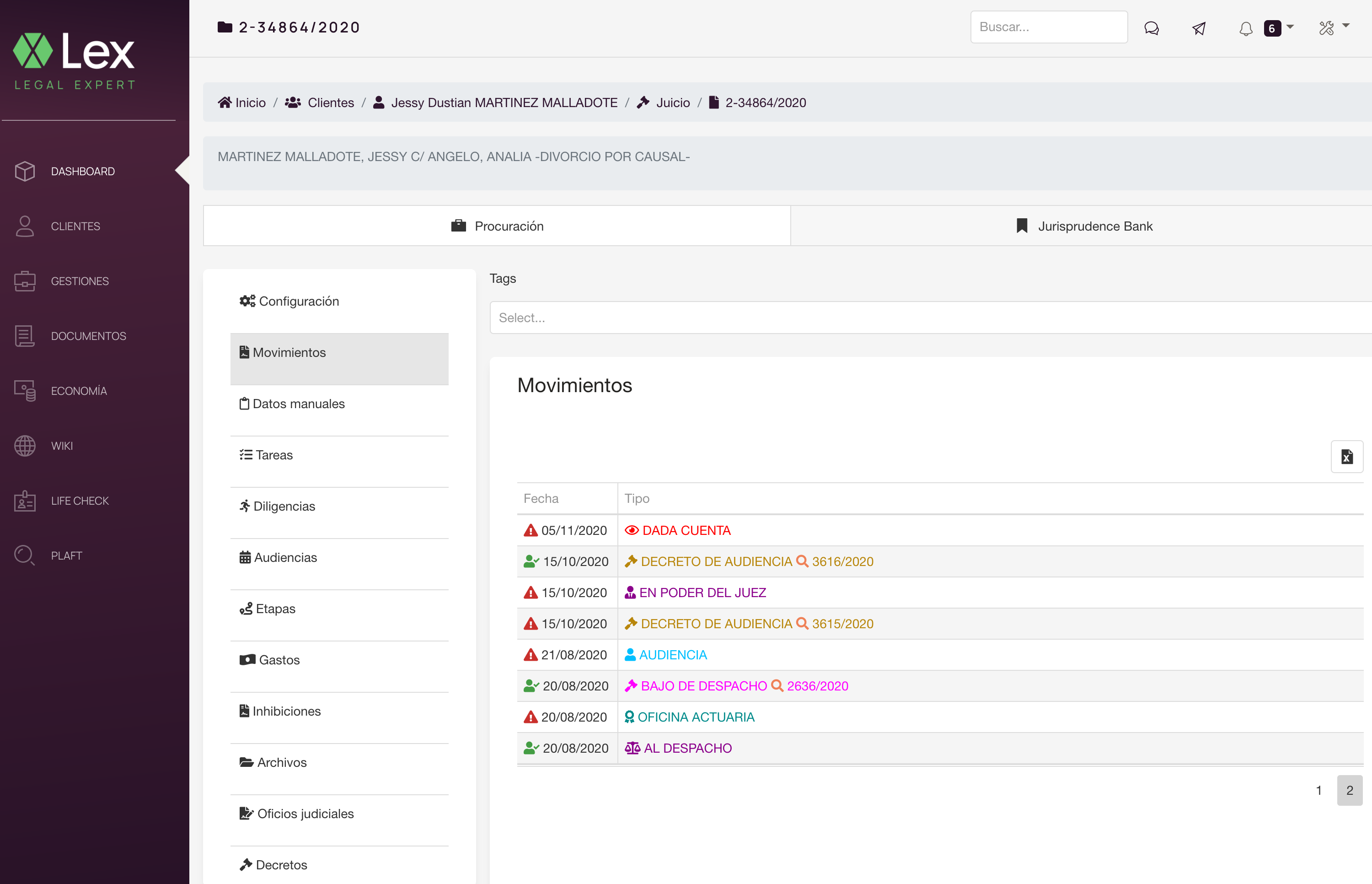
Task: Click the paper plane send icon
Action: tap(1199, 27)
